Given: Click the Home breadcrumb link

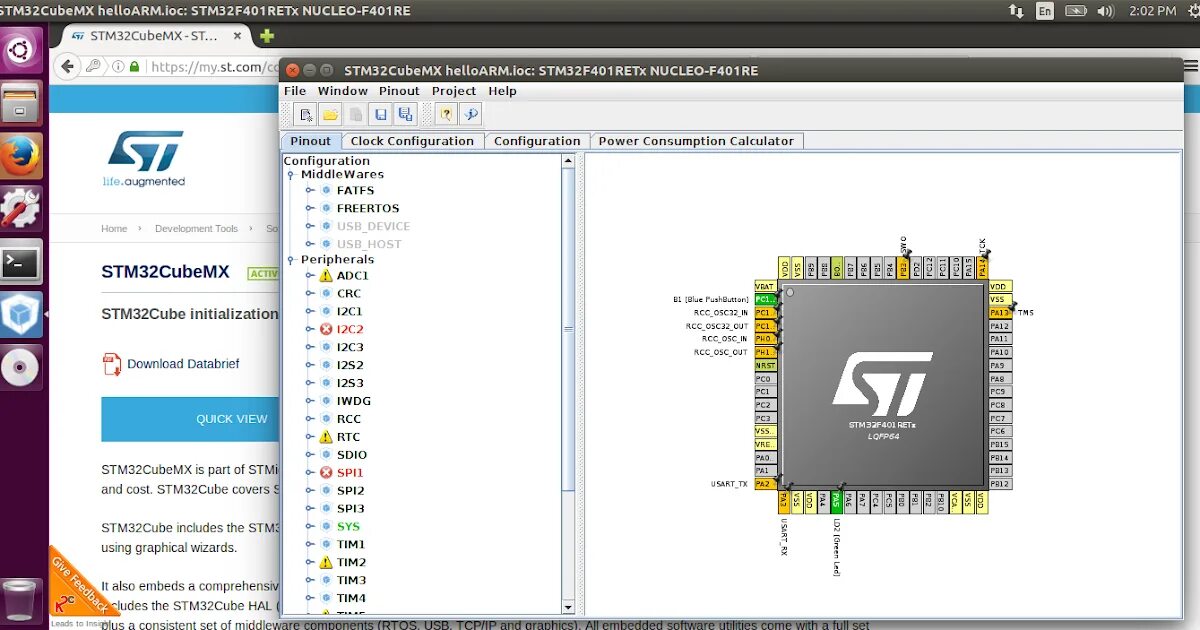Looking at the screenshot, I should pyautogui.click(x=114, y=228).
